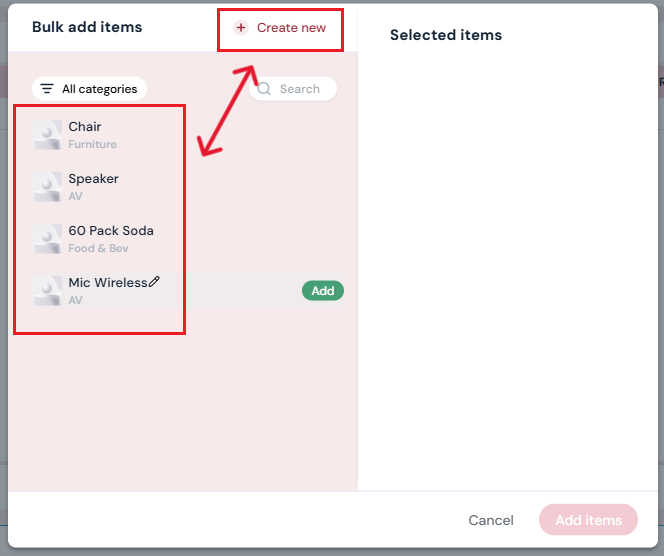Focus the Search input field
The width and height of the screenshot is (664, 556).
300,89
